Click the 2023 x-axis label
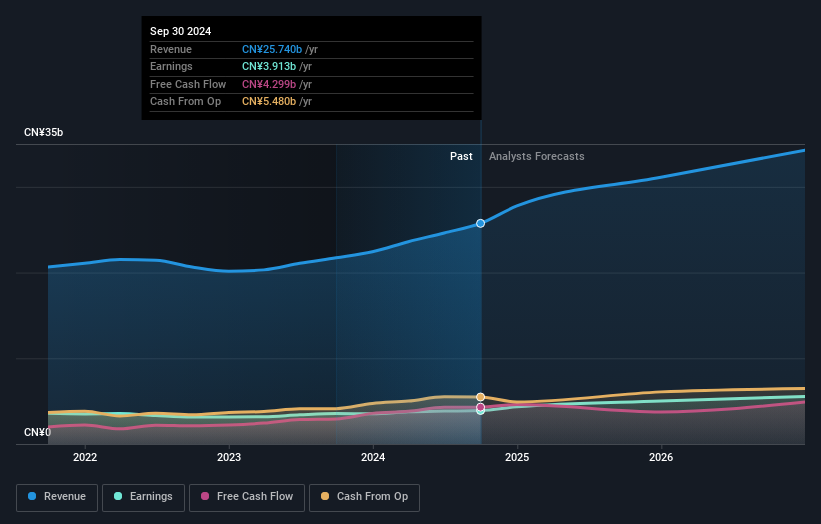821x524 pixels. click(229, 457)
